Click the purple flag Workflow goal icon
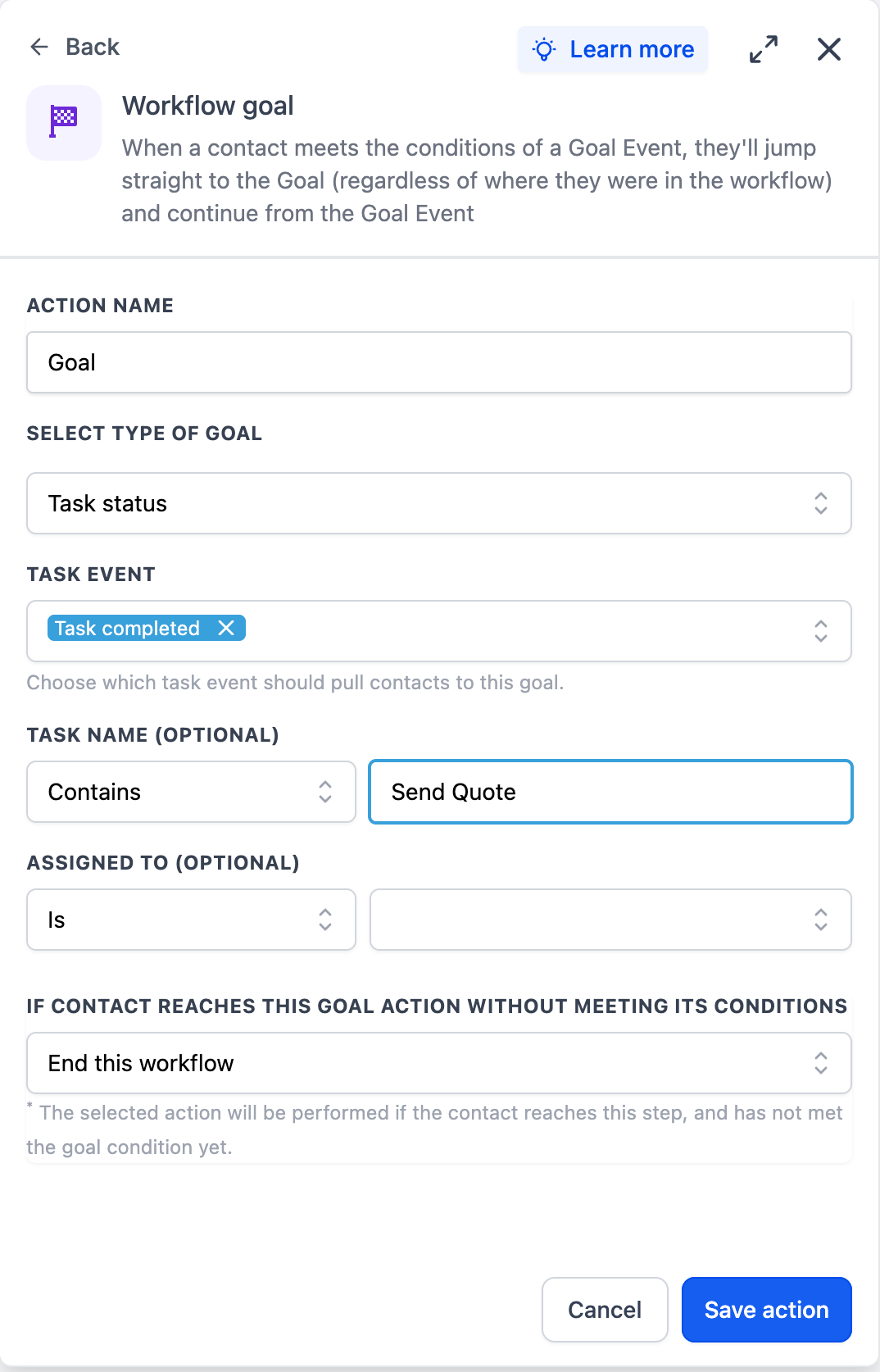The height and width of the screenshot is (1372, 880). pos(64,123)
